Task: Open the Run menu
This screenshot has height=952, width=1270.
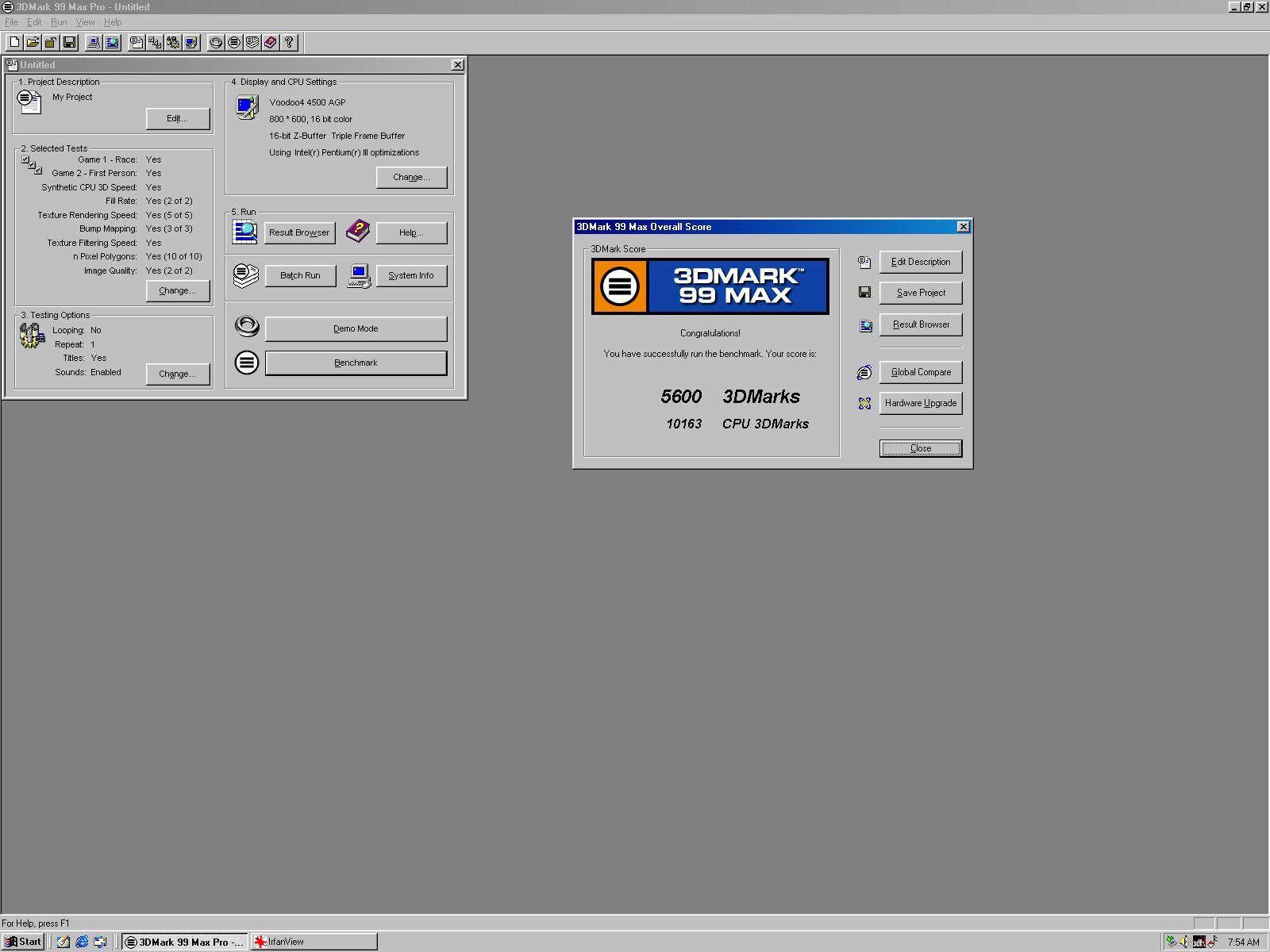Action: 59,22
